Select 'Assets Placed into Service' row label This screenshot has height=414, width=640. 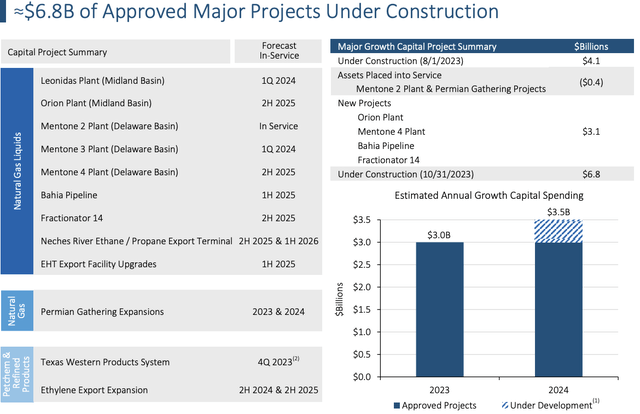(389, 75)
